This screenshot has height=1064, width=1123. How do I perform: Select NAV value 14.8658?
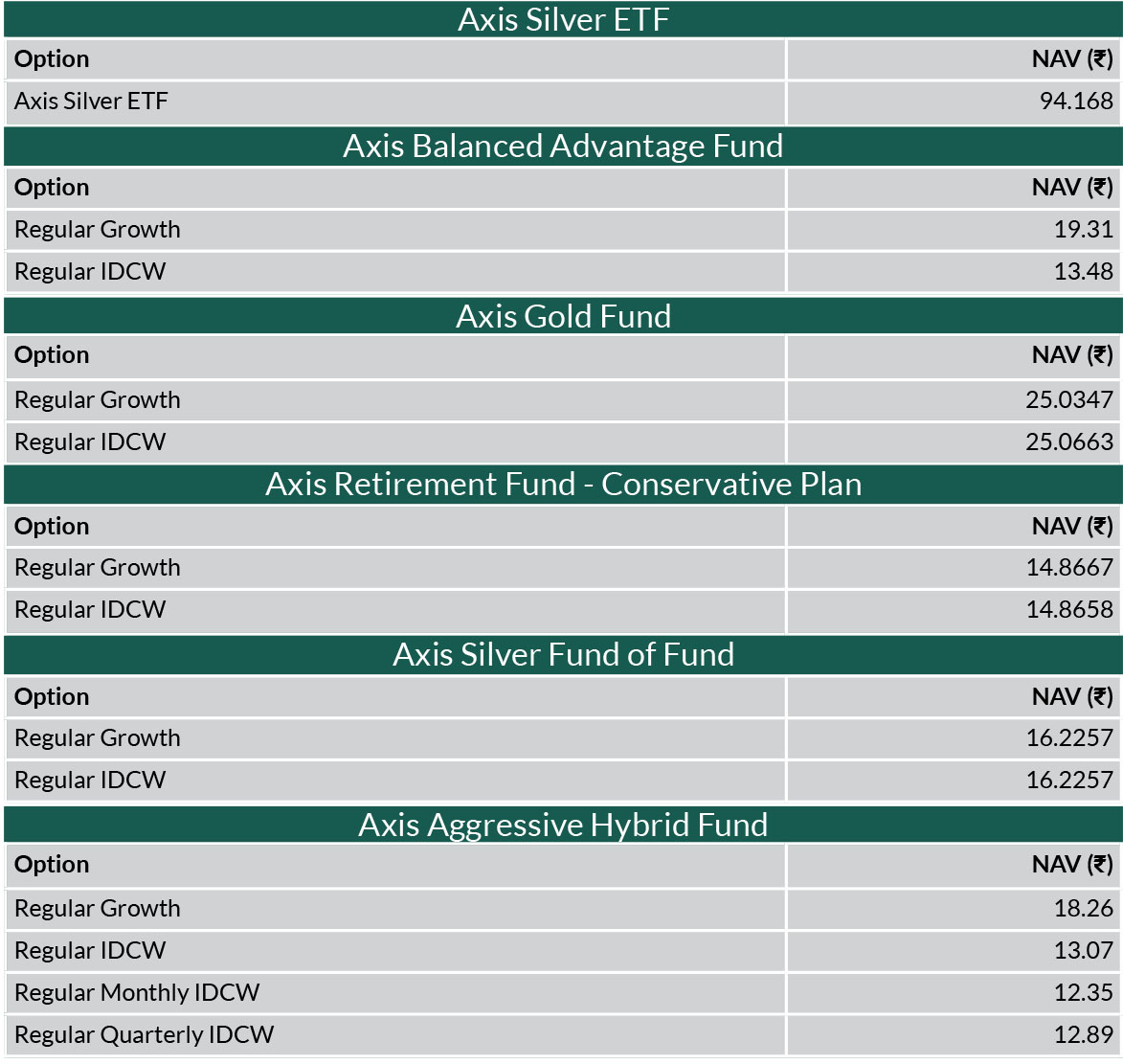(x=1069, y=610)
